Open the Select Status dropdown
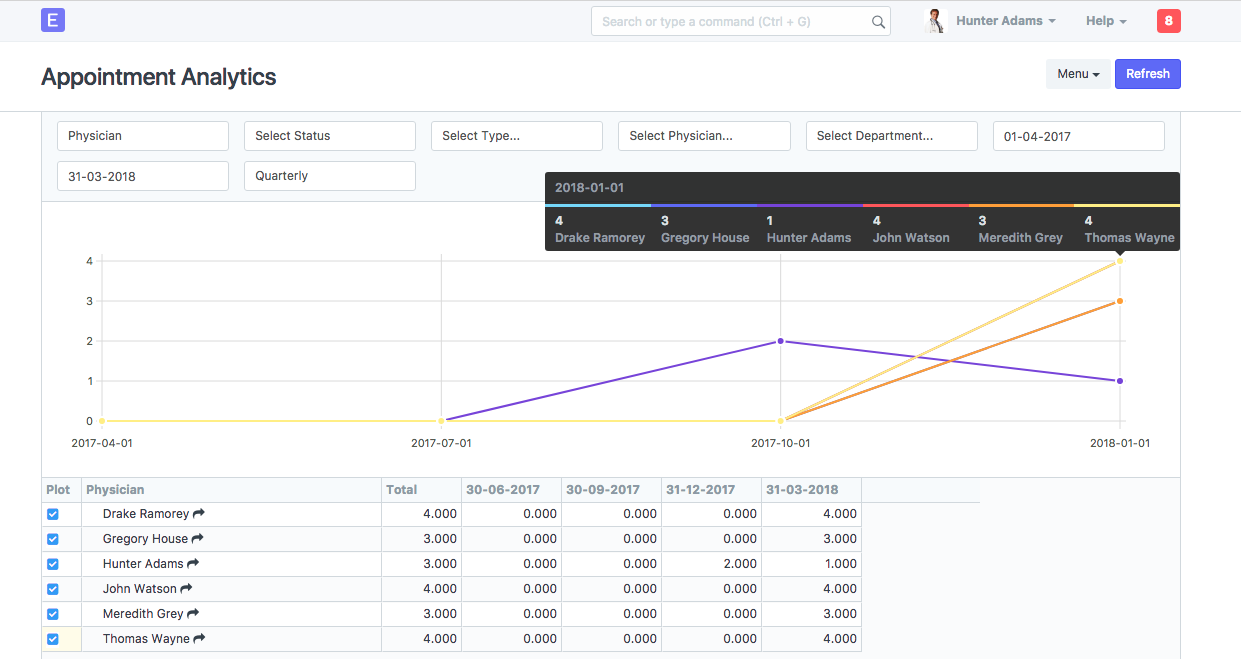The image size is (1241, 659). (x=330, y=135)
